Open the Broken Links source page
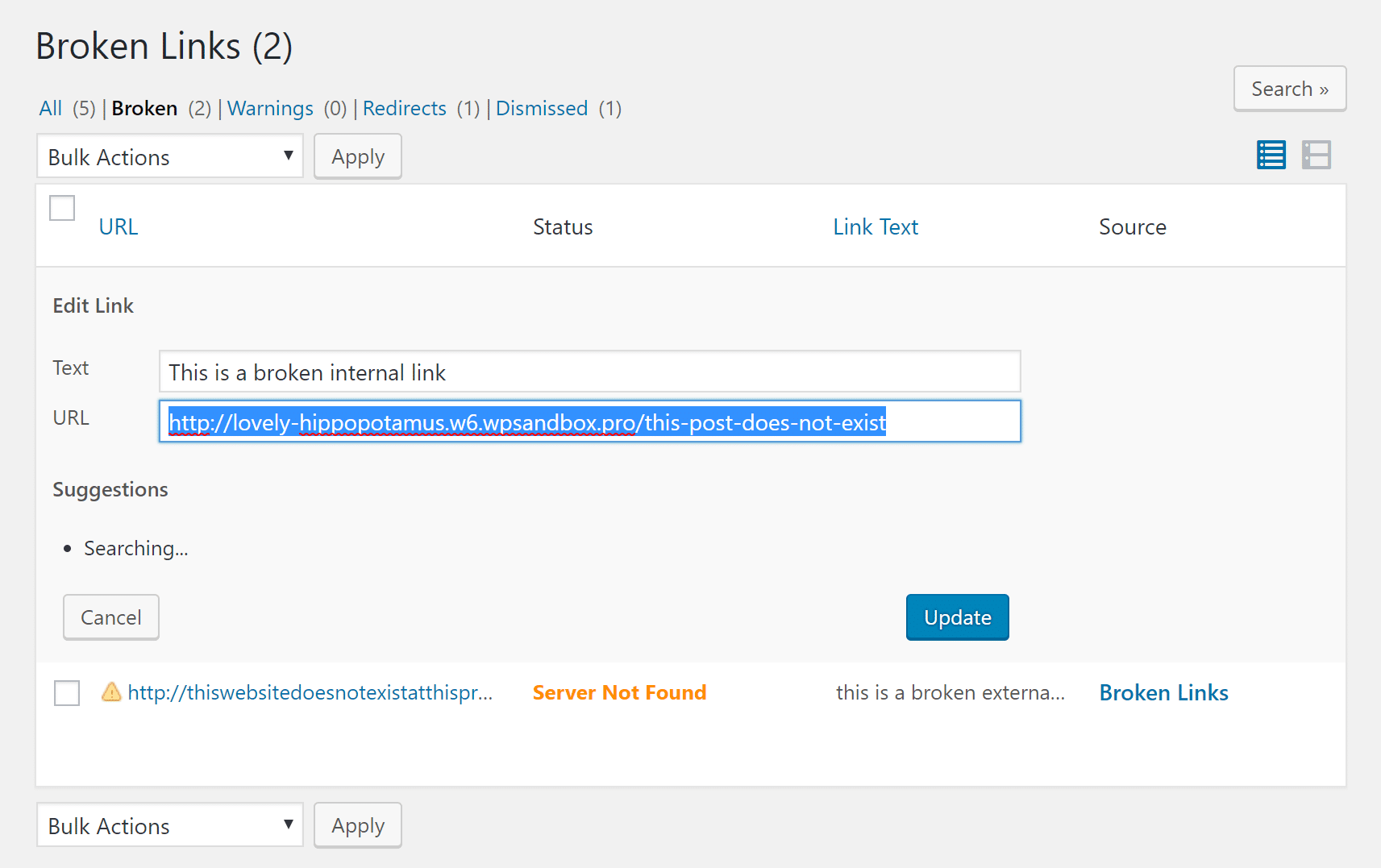Image resolution: width=1381 pixels, height=868 pixels. tap(1163, 692)
